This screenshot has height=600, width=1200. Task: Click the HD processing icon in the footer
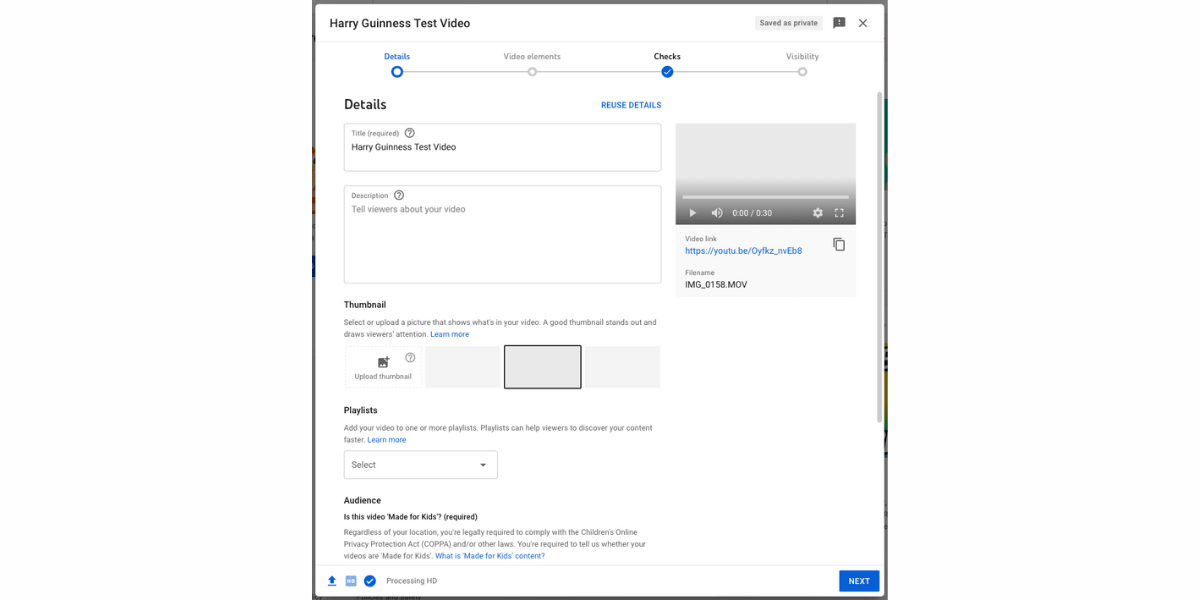tap(351, 581)
